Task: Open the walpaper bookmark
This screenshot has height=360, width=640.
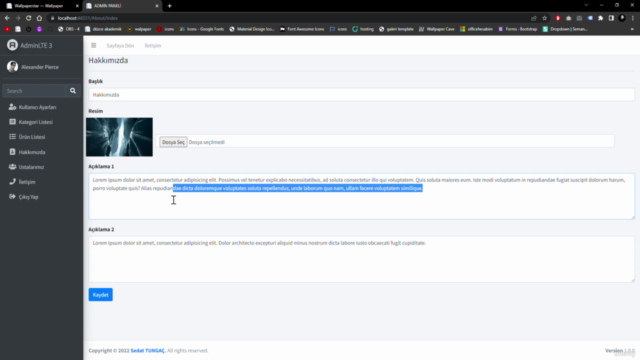Action: (x=139, y=29)
